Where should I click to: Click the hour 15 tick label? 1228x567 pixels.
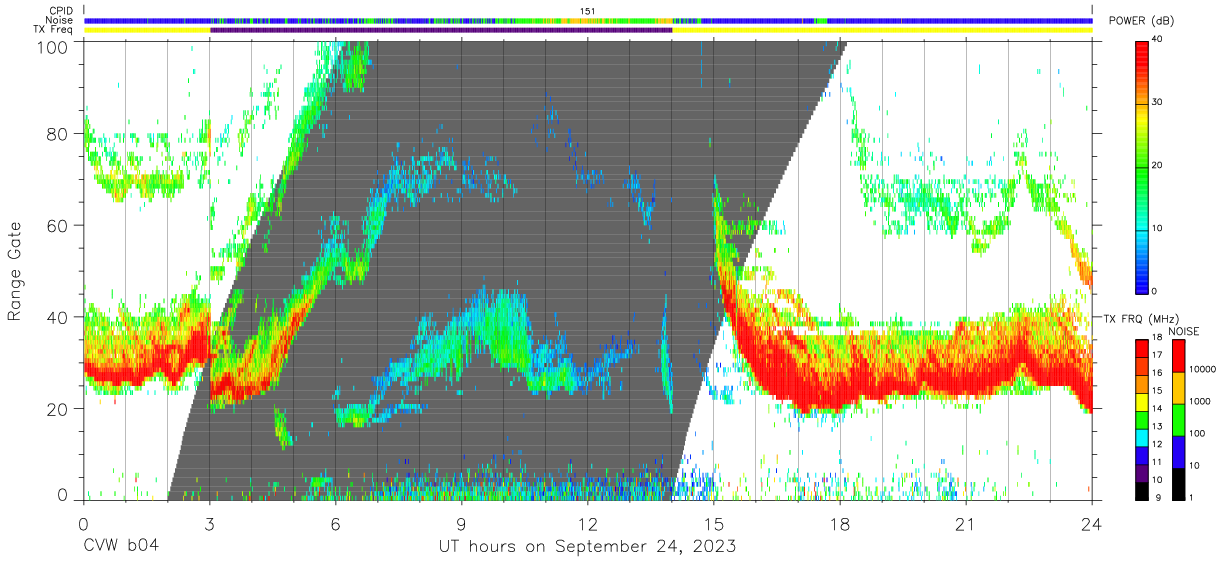click(x=714, y=523)
